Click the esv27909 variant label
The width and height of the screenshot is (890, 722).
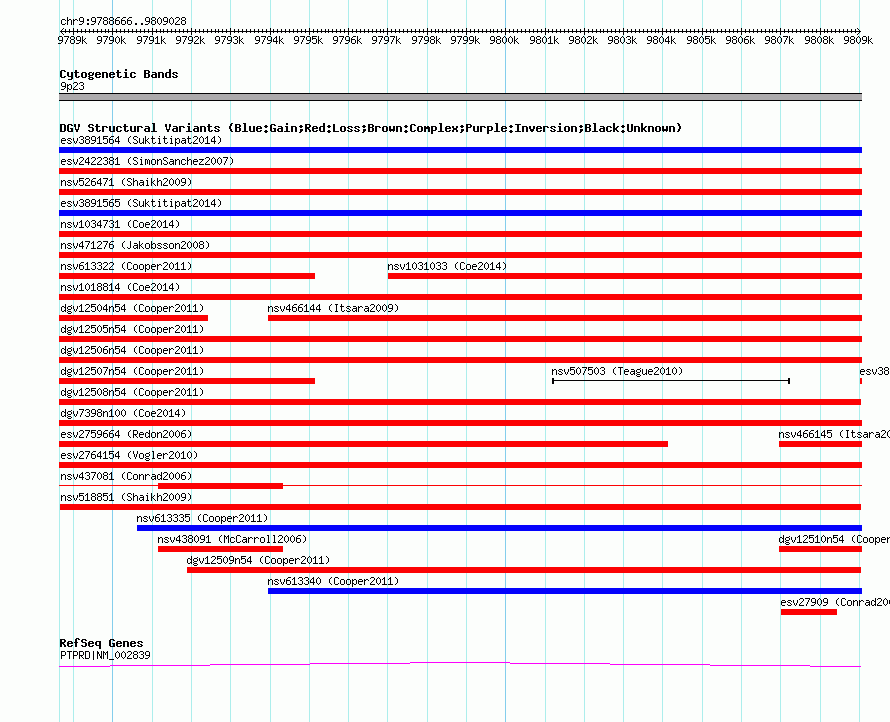[x=835, y=602]
